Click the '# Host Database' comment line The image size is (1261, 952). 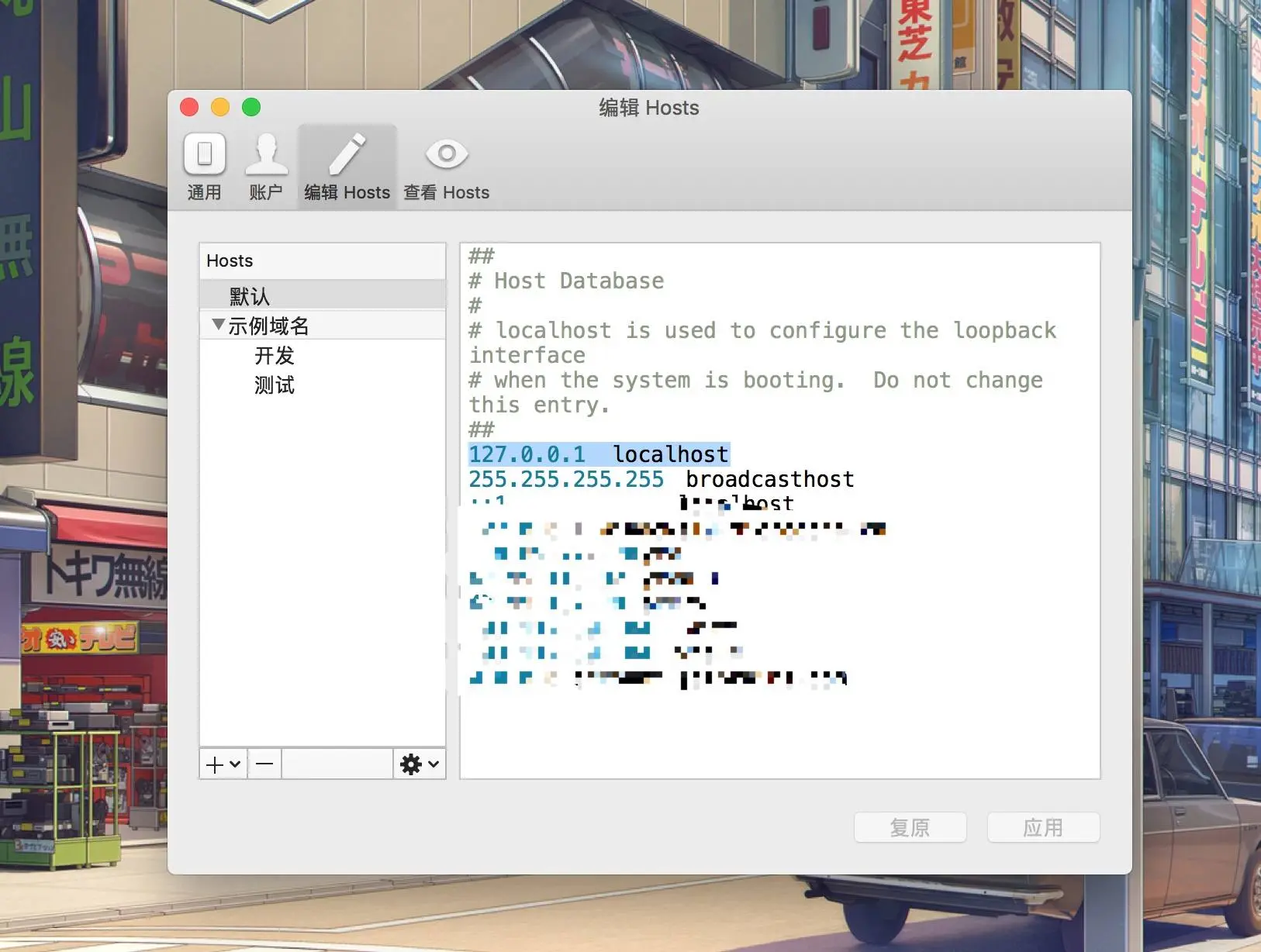(x=566, y=281)
